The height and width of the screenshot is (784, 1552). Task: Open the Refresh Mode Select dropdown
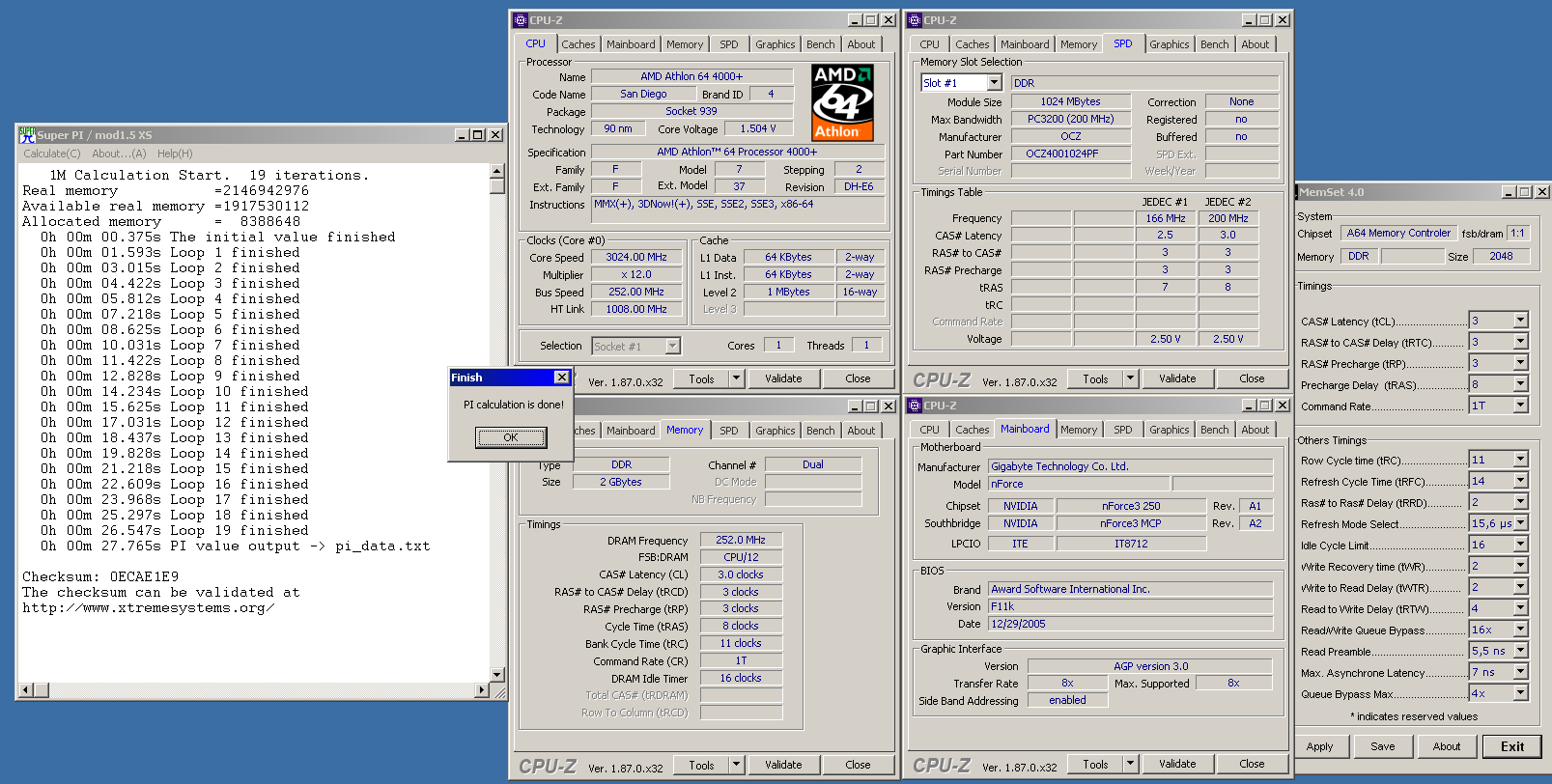pos(1520,523)
